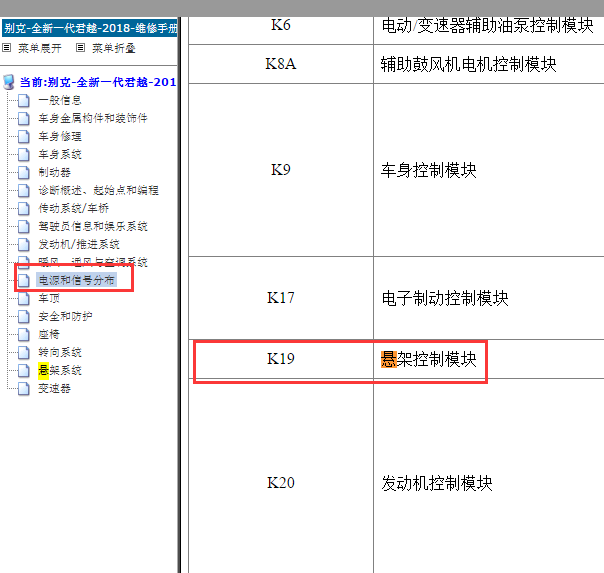Click the page icon beside 制动器
604x573 pixels.
[24, 173]
